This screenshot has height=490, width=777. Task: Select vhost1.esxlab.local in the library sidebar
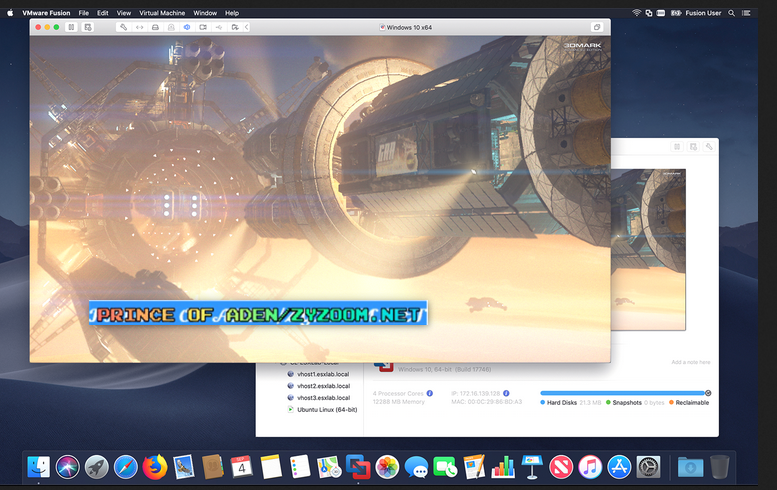323,374
